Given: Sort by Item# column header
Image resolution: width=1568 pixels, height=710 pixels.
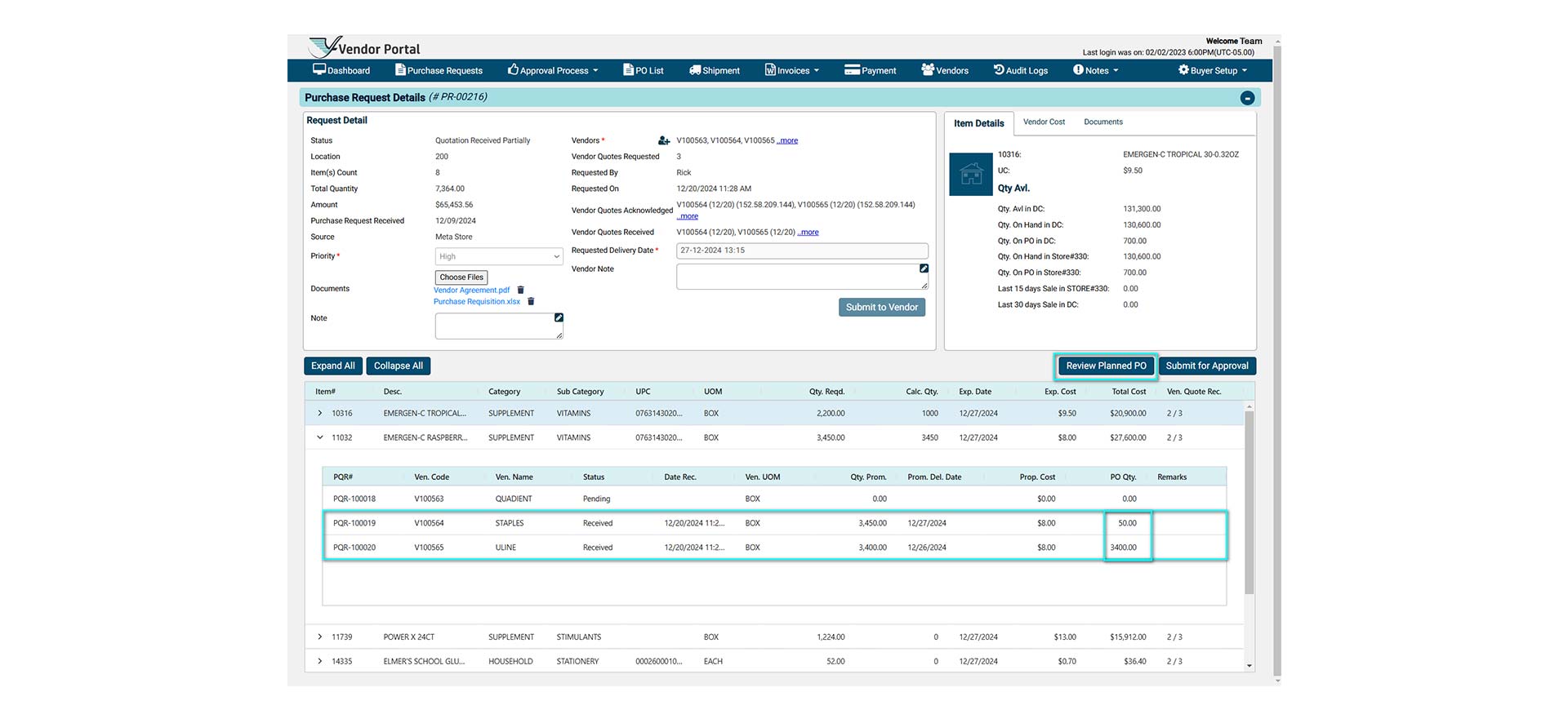Looking at the screenshot, I should click(326, 392).
